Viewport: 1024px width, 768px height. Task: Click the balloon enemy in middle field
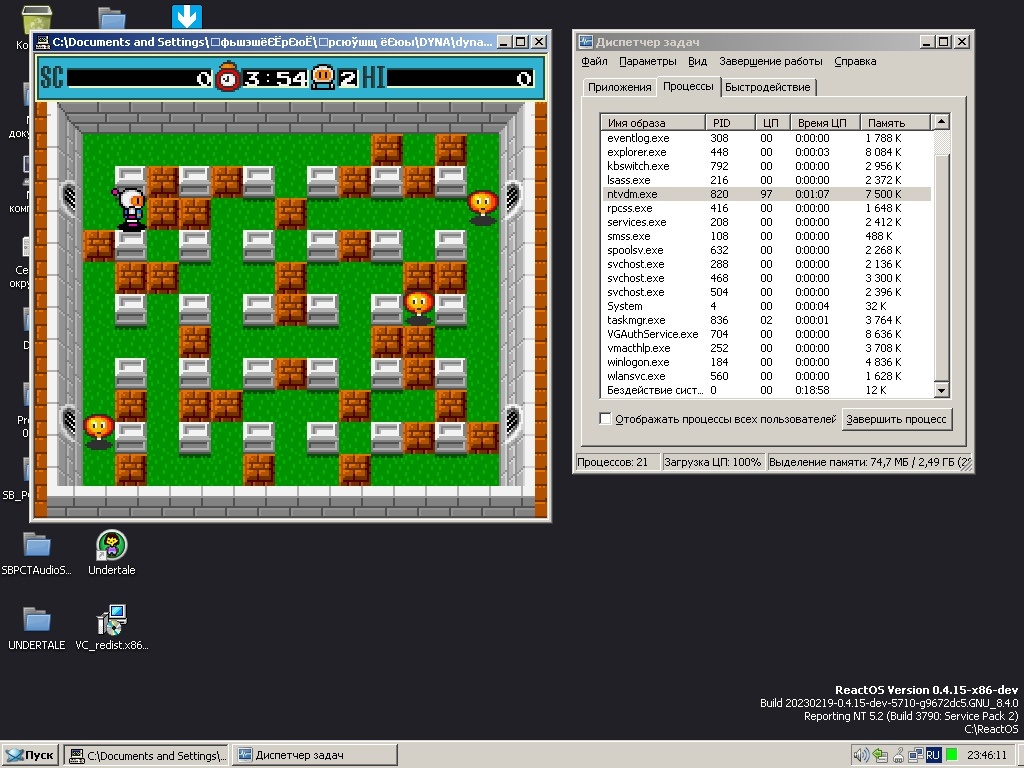coord(419,308)
